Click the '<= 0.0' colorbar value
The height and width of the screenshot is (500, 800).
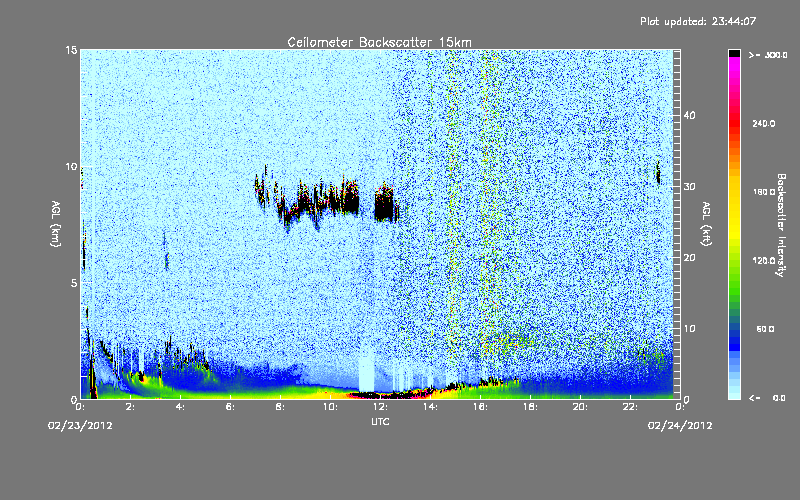tap(767, 397)
